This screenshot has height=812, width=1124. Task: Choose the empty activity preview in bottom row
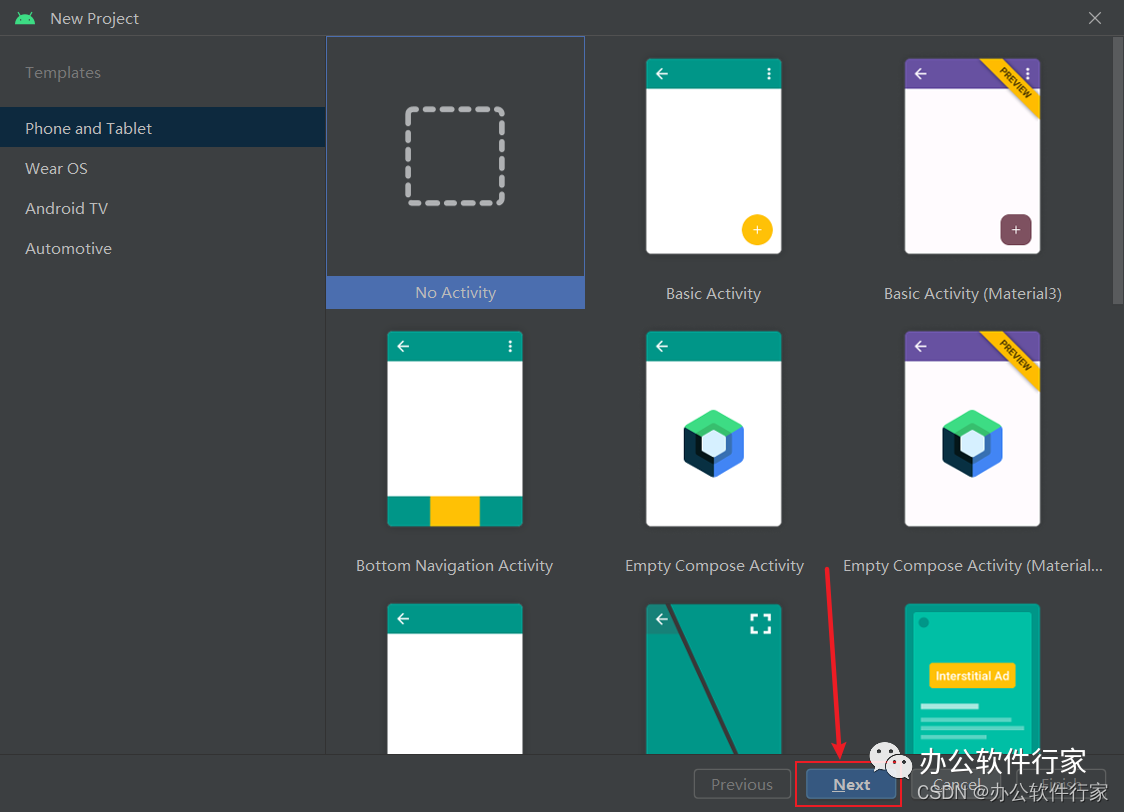click(x=455, y=678)
